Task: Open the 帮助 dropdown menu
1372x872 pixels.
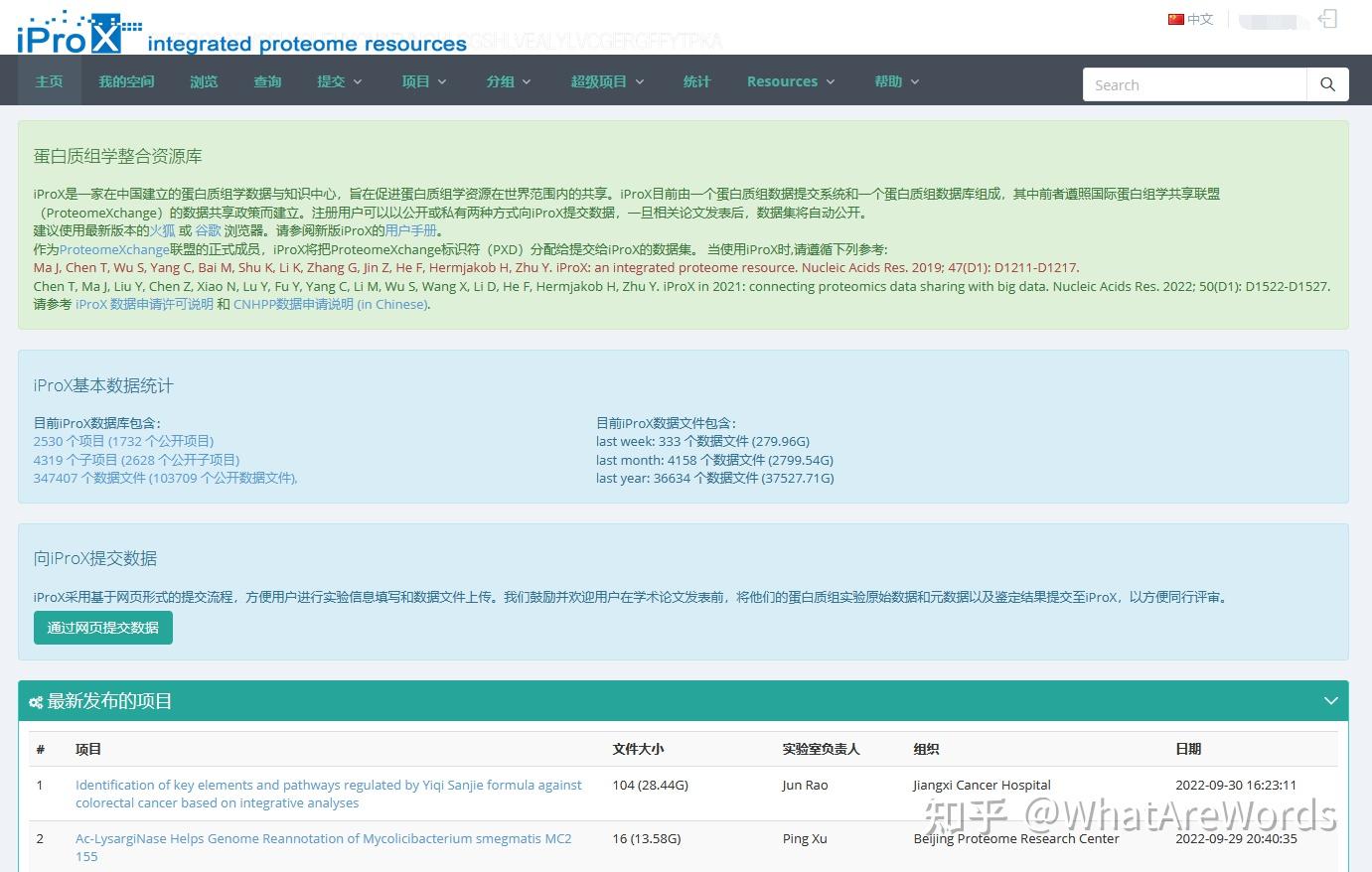Action: coord(897,81)
